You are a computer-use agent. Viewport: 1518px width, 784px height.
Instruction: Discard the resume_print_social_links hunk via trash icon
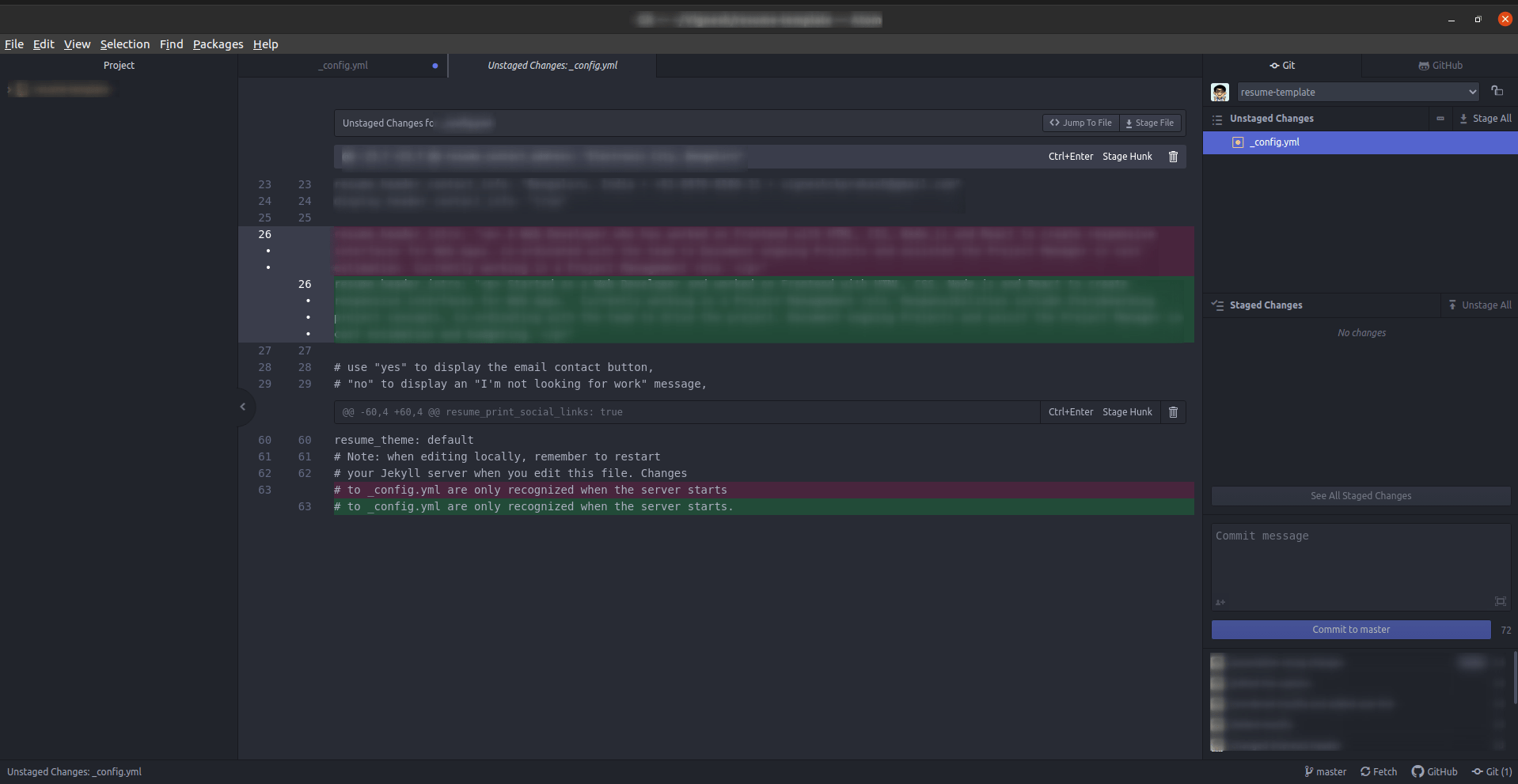tap(1173, 412)
